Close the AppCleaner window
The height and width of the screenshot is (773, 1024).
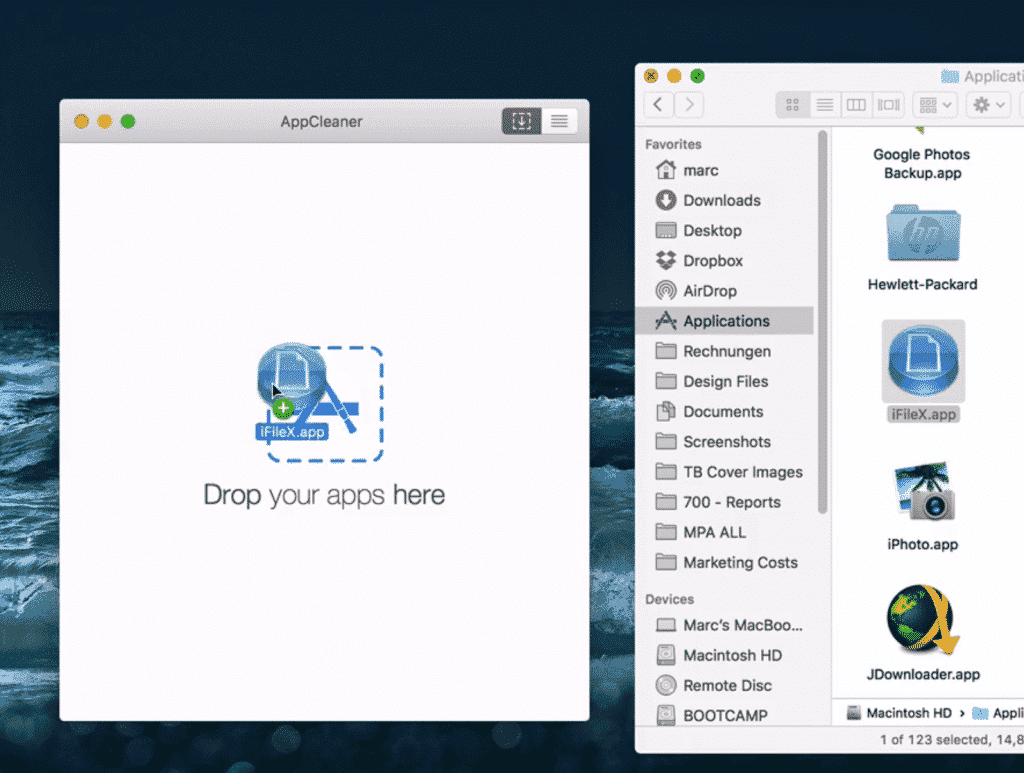tap(81, 121)
